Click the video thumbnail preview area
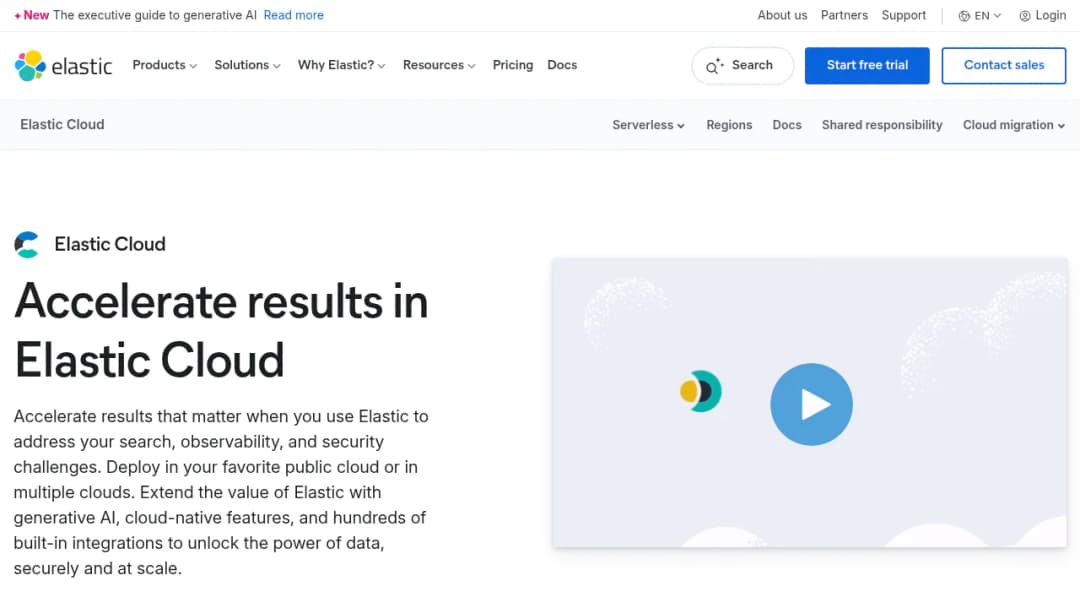Viewport: 1080px width, 608px height. click(x=809, y=403)
